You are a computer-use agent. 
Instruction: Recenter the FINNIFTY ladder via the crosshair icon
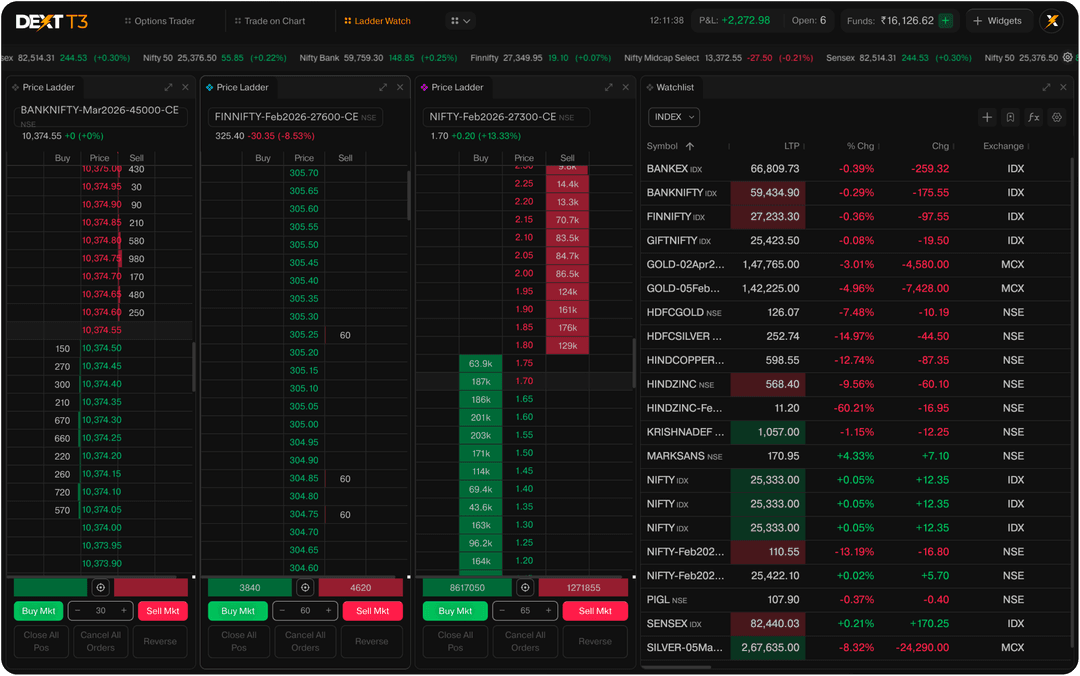tap(306, 587)
